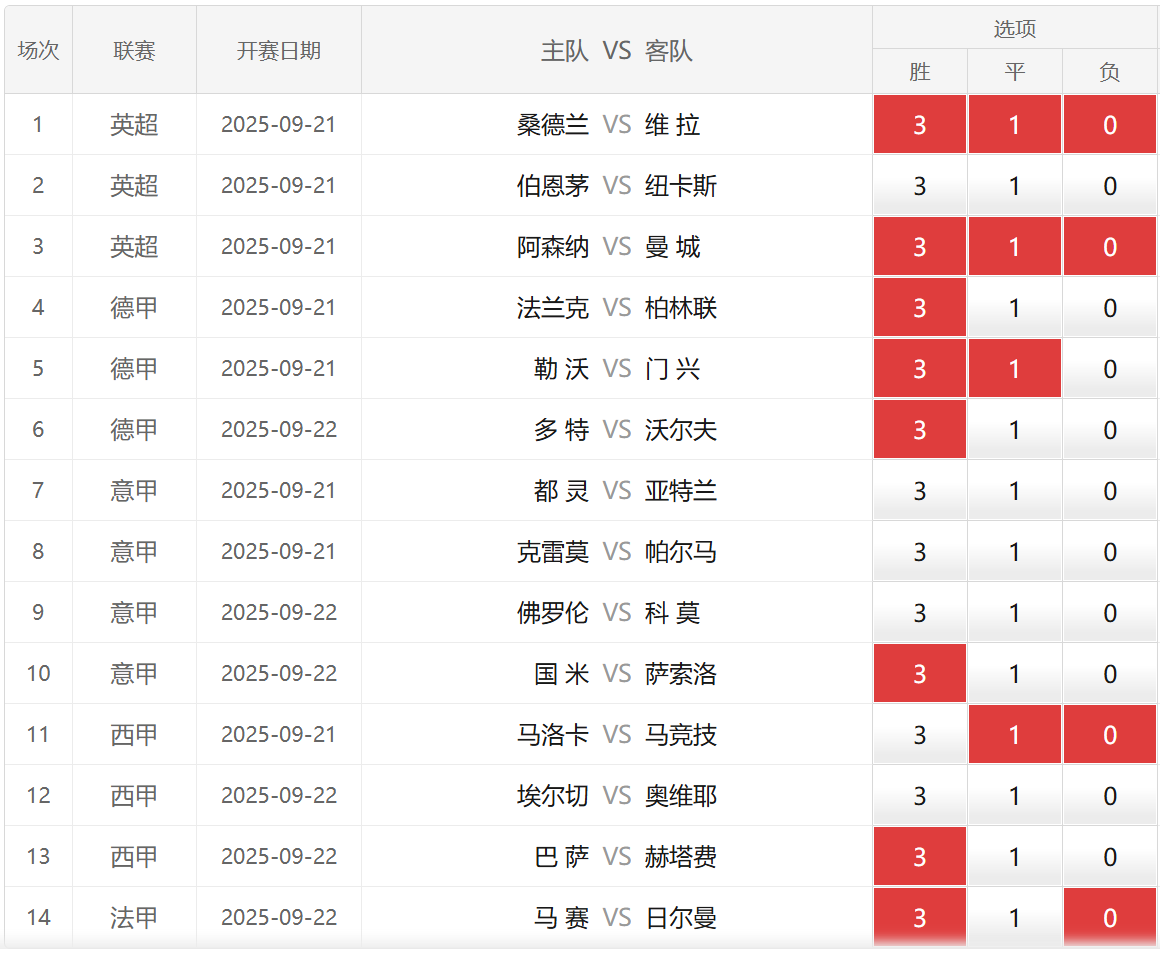
Task: Deselect loss option for 马赛 VS 日尔曼
Action: [1109, 917]
